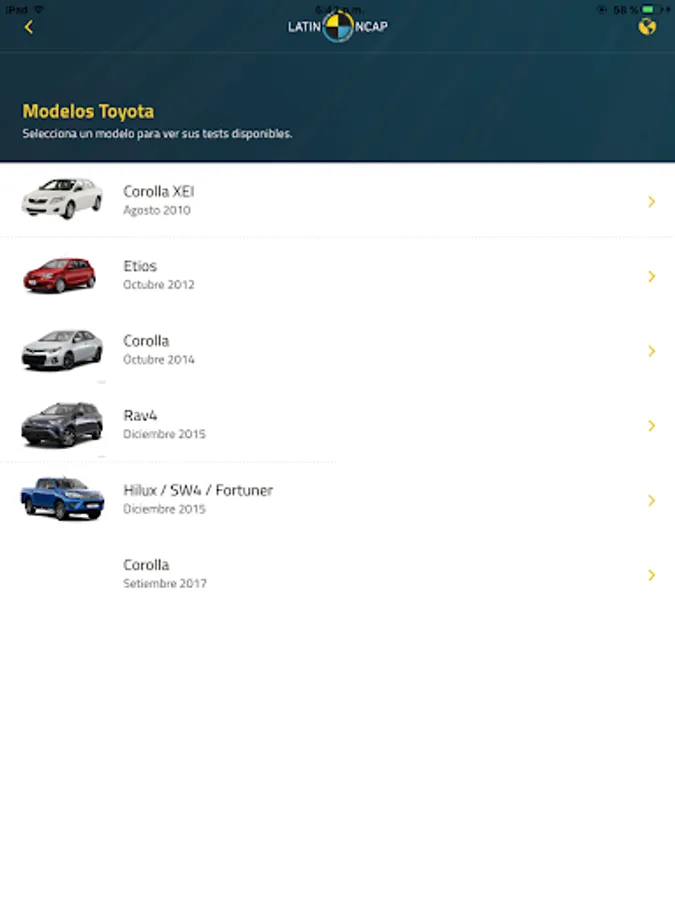Select silver Corolla 2014 car thumbnail
Viewport: 675px width, 900px height.
click(62, 349)
